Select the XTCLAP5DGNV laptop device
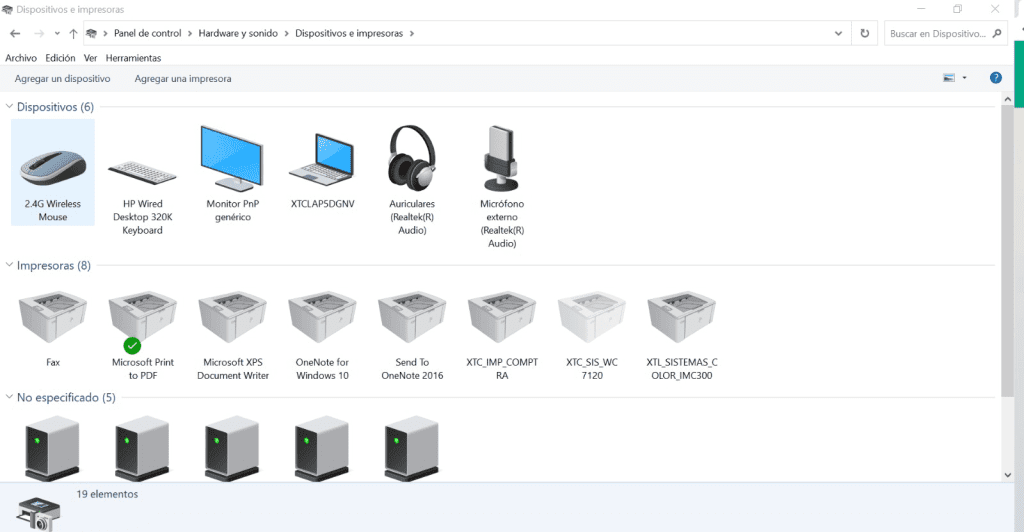Screen dimensions: 1024x532 322,166
